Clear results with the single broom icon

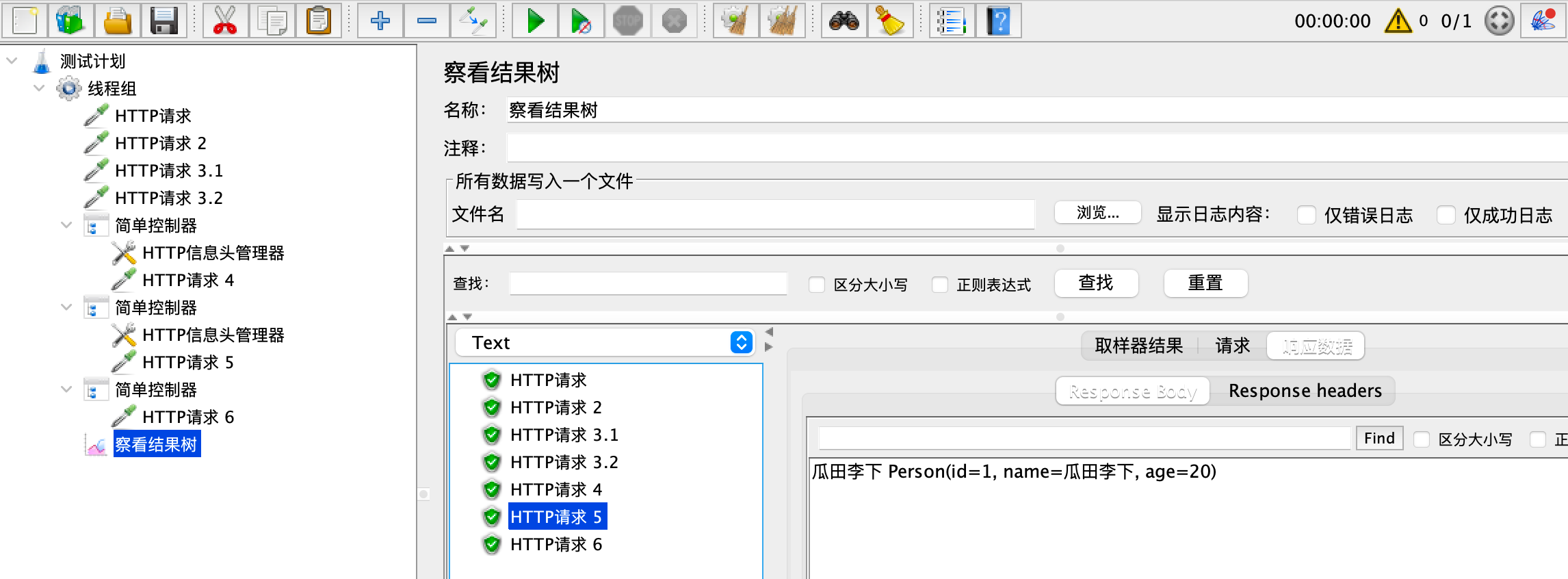tap(735, 21)
